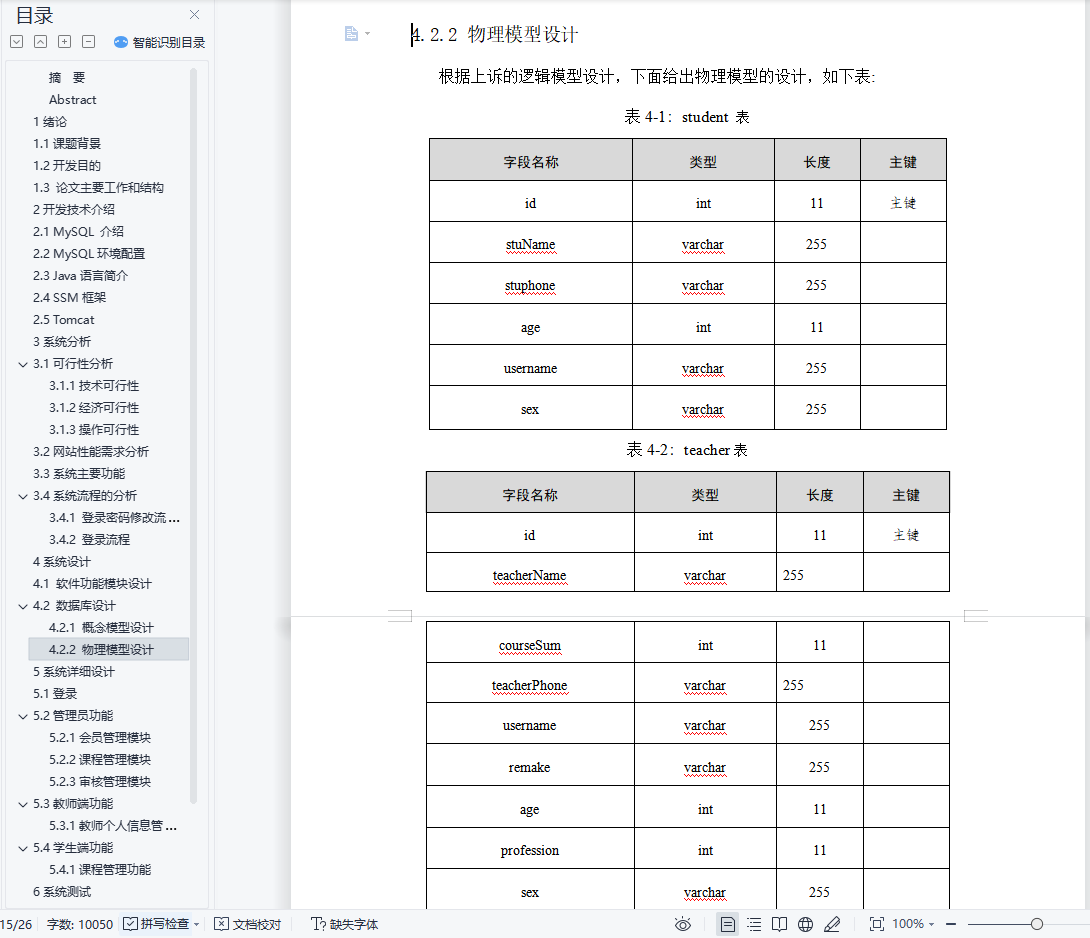Click the page navigation icon near heading
This screenshot has width=1090, height=938.
coord(352,34)
